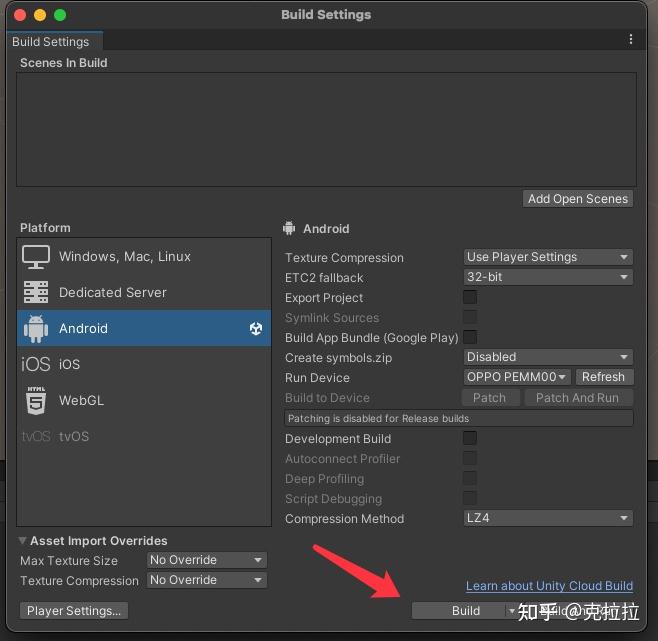Select Dedicated Server platform
This screenshot has height=641, width=658.
[144, 292]
